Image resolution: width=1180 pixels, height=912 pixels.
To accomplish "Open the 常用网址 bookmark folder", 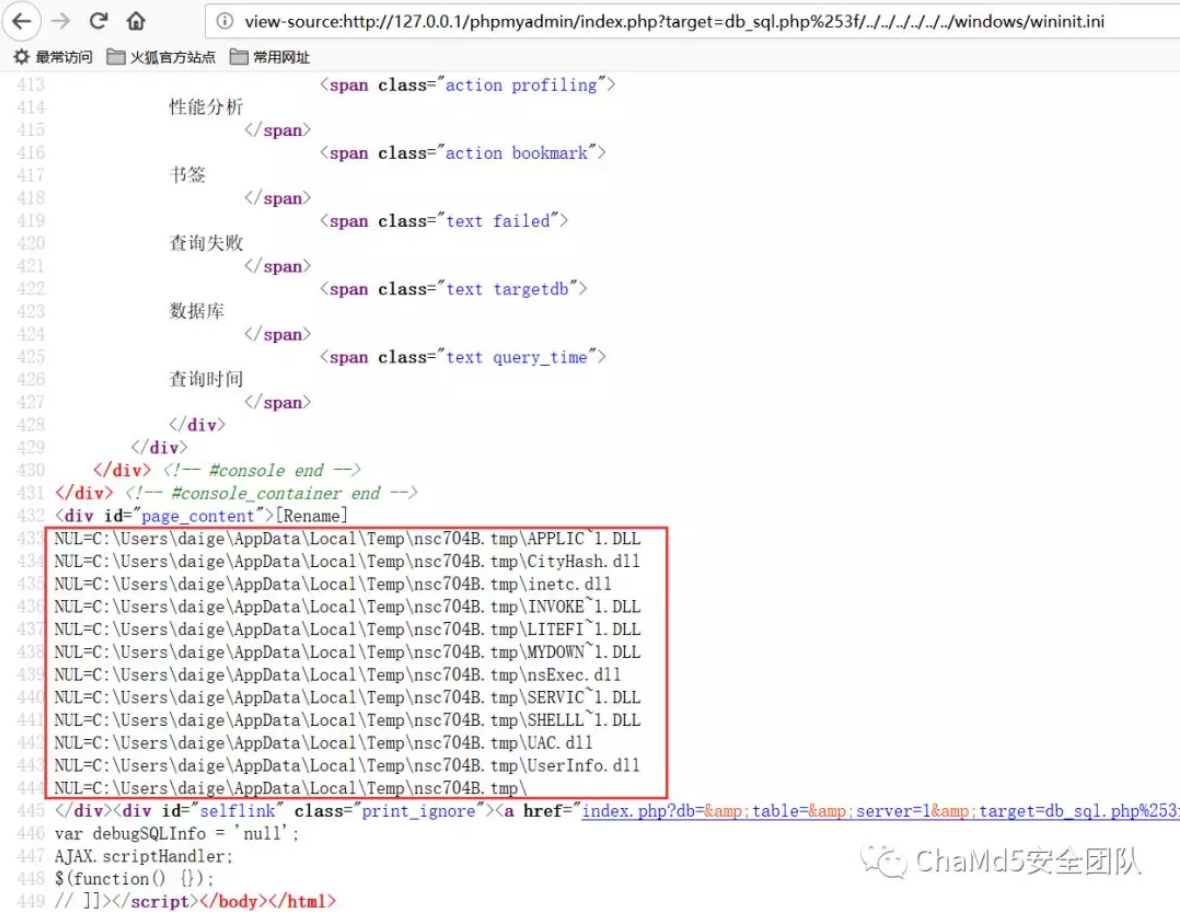I will [x=270, y=57].
